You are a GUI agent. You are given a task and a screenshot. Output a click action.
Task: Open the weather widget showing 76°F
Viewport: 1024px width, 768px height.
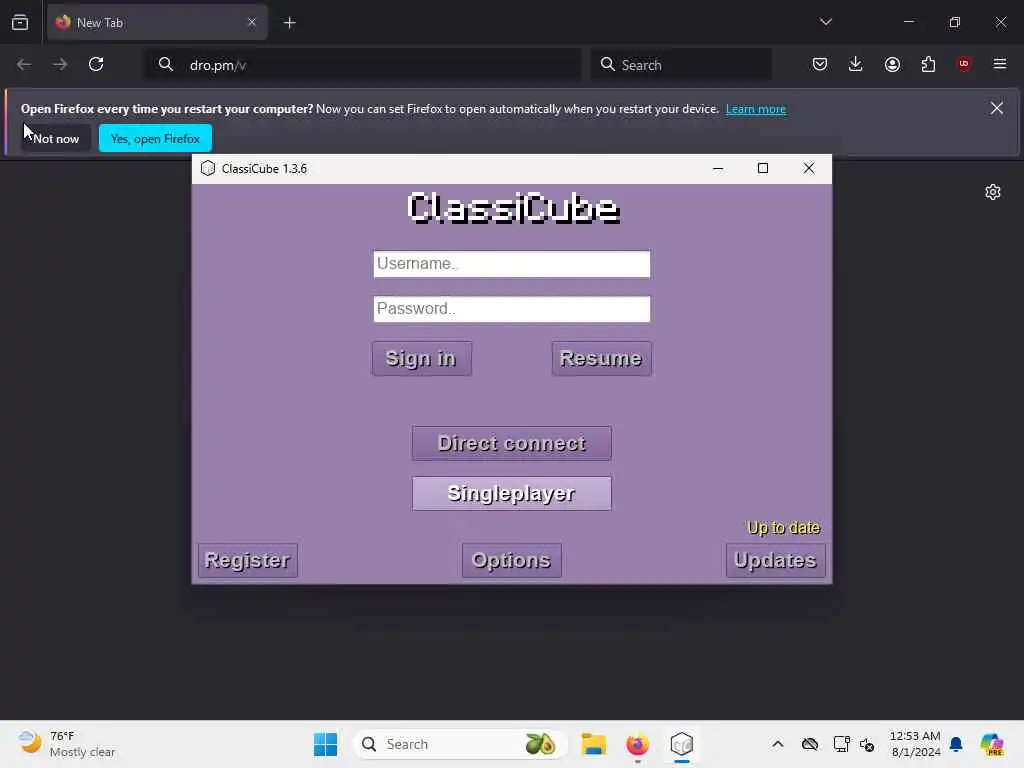[67, 744]
